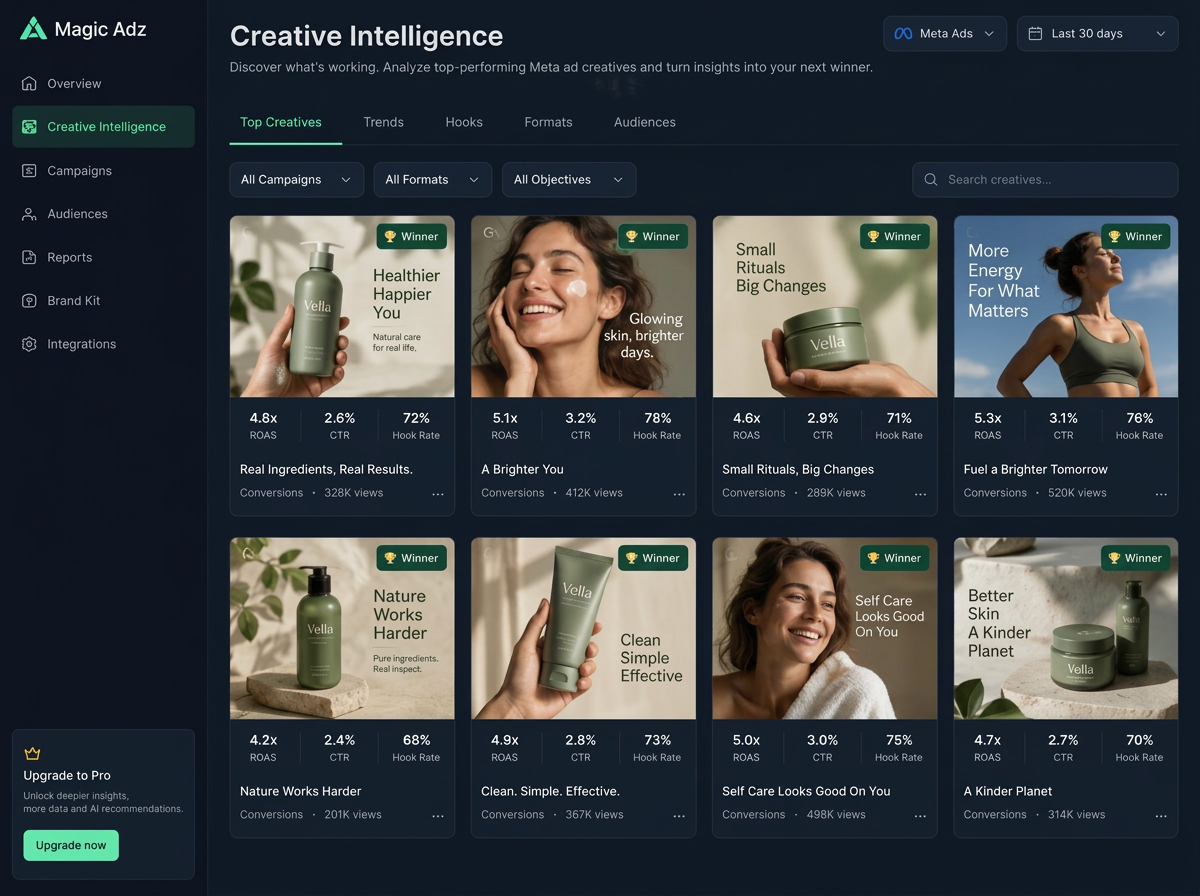Open more options for Real Ingredients, Real Results

pyautogui.click(x=437, y=494)
